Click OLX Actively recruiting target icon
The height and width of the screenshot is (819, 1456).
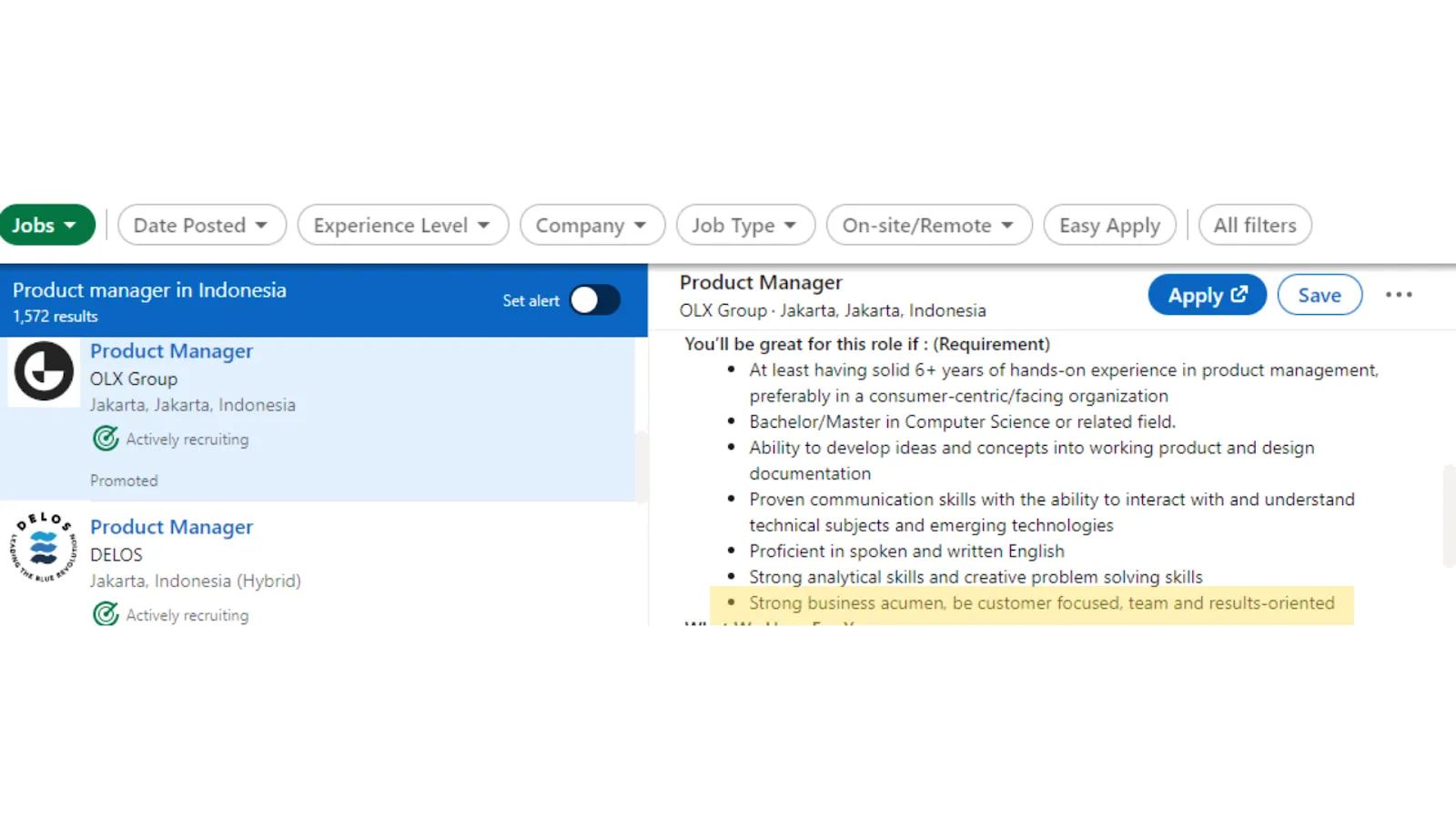[106, 439]
